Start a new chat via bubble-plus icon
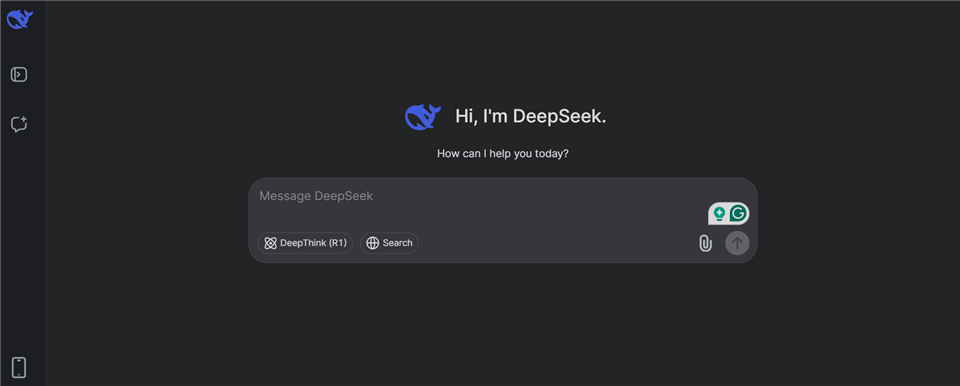 (x=19, y=124)
